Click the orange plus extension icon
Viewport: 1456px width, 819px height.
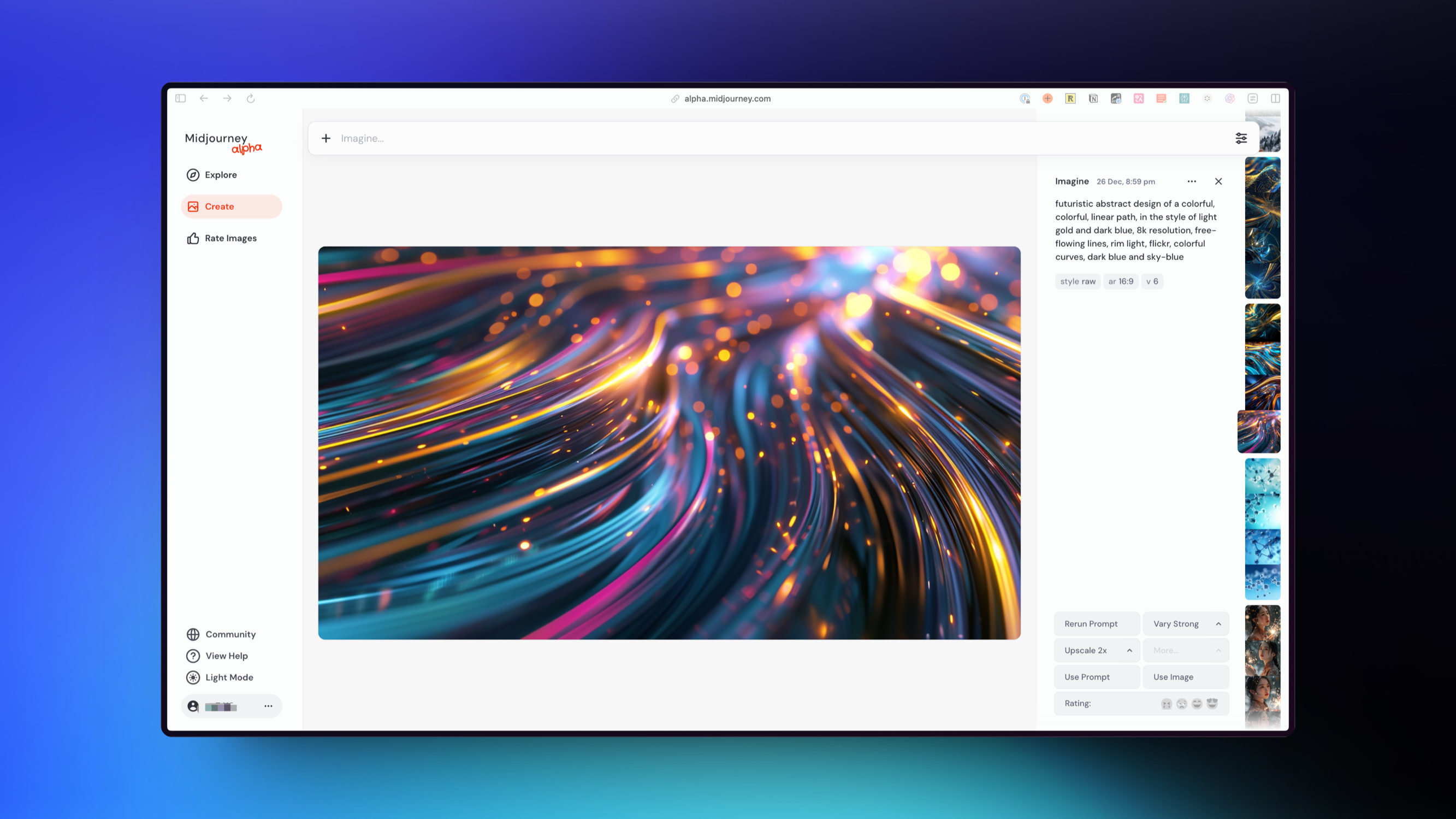[x=1047, y=98]
